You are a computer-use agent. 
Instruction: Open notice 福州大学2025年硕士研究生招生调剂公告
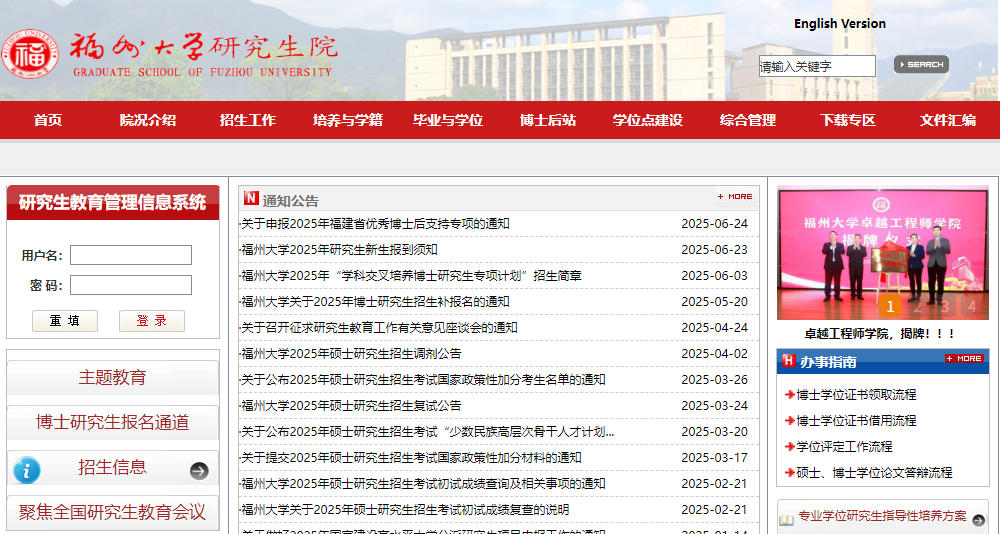tap(351, 354)
